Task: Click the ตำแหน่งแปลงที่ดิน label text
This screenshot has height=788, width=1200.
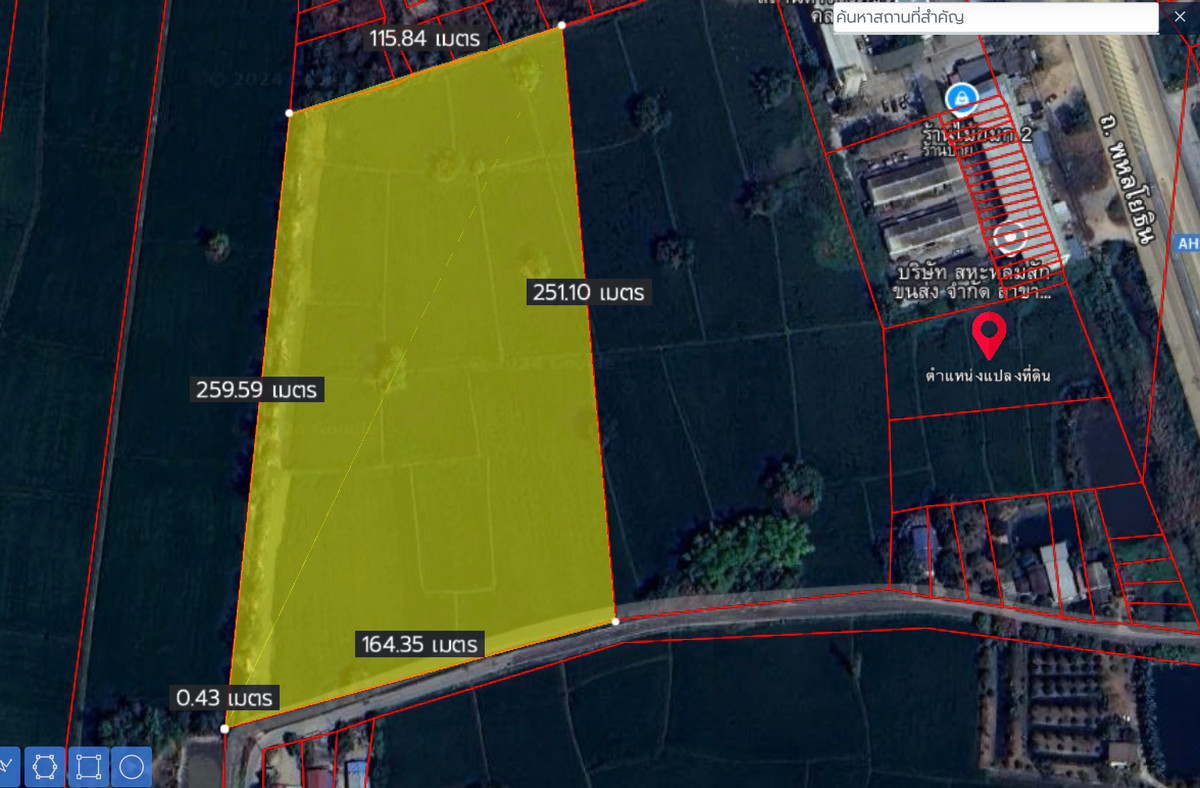Action: pyautogui.click(x=988, y=376)
